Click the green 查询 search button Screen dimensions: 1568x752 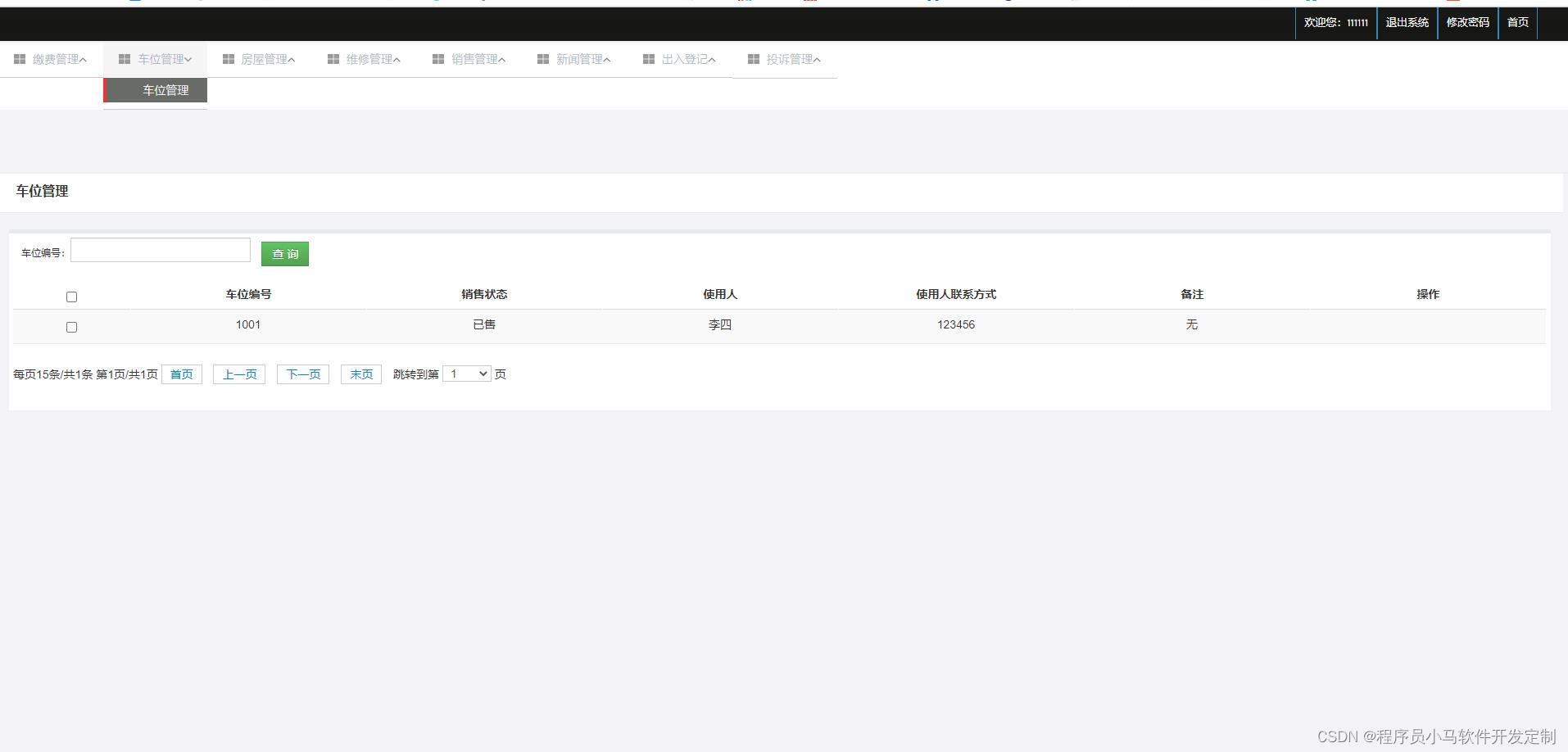click(284, 254)
